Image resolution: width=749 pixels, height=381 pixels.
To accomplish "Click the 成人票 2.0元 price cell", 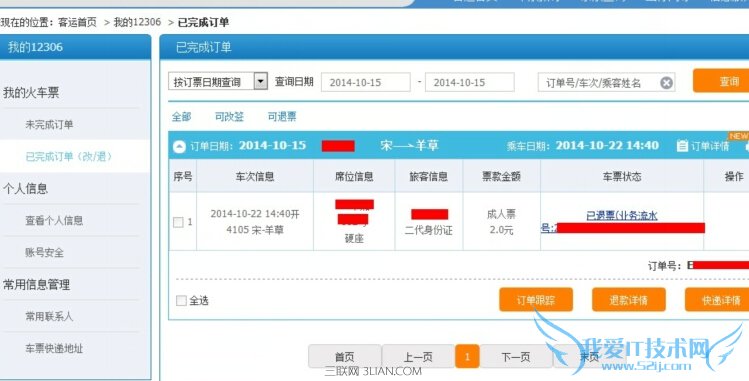I will tap(502, 222).
